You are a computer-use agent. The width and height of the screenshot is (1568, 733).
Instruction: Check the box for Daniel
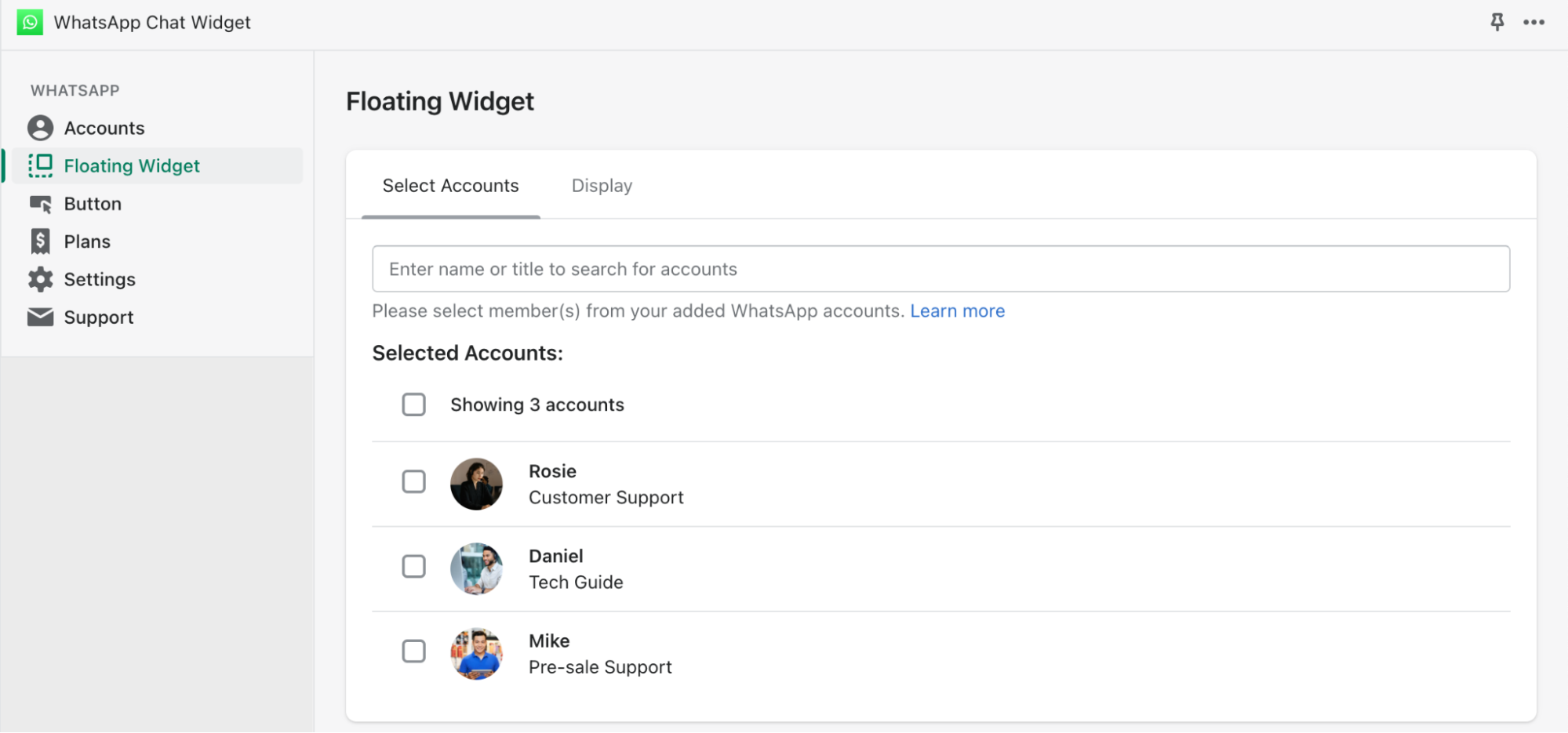click(413, 566)
